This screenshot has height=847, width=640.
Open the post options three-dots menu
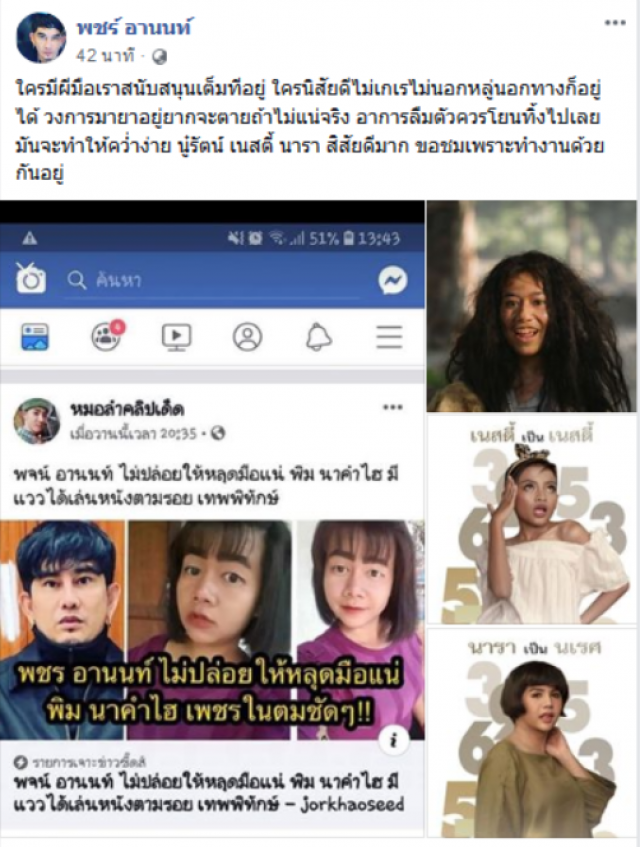(615, 23)
